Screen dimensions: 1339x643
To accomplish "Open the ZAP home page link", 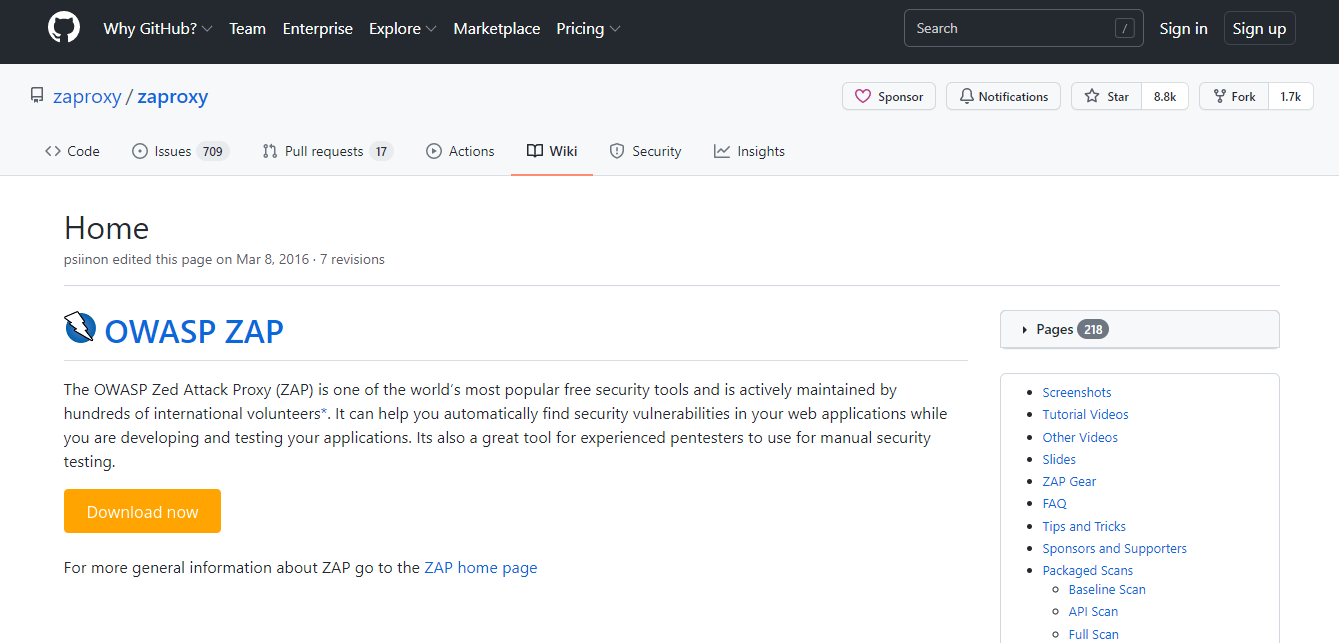I will 481,567.
